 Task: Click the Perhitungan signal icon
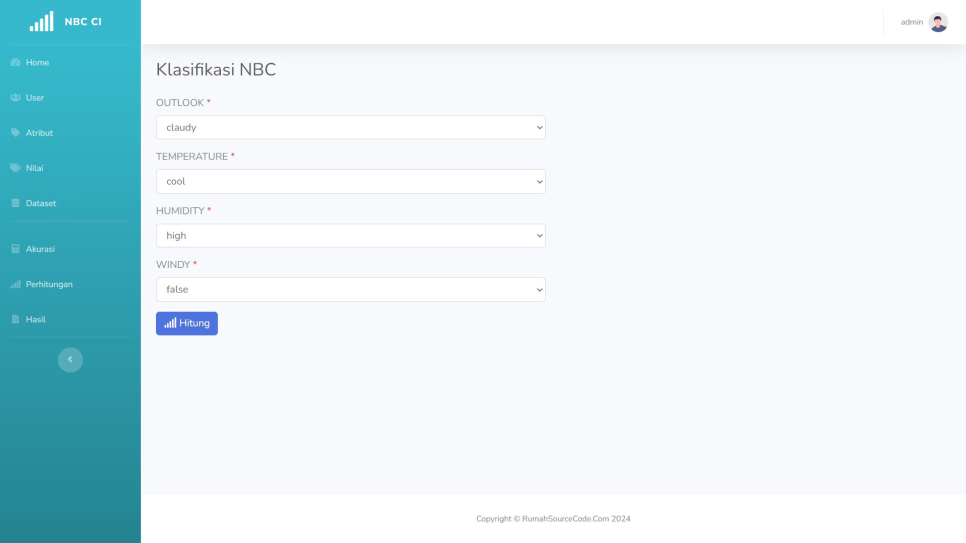(x=15, y=284)
